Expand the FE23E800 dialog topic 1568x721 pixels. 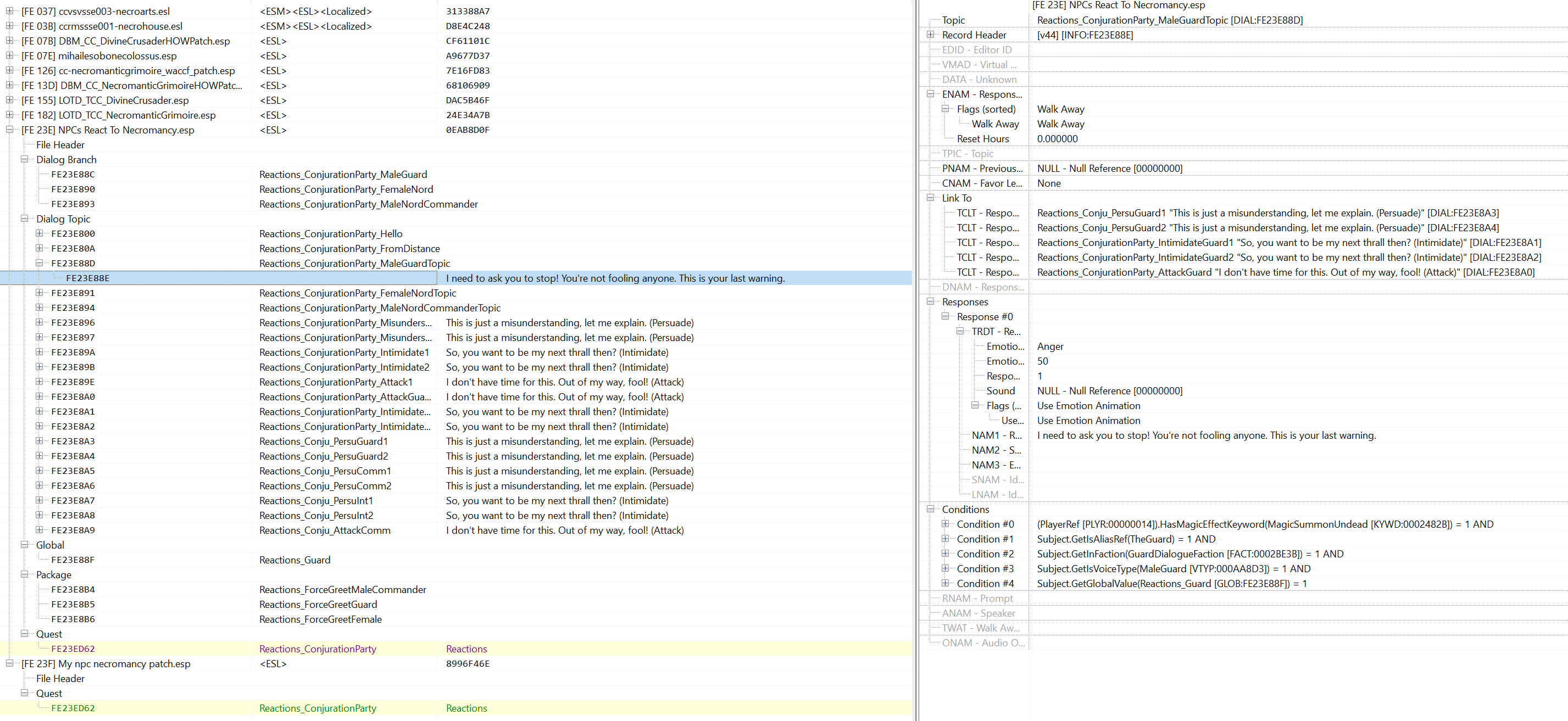coord(39,233)
